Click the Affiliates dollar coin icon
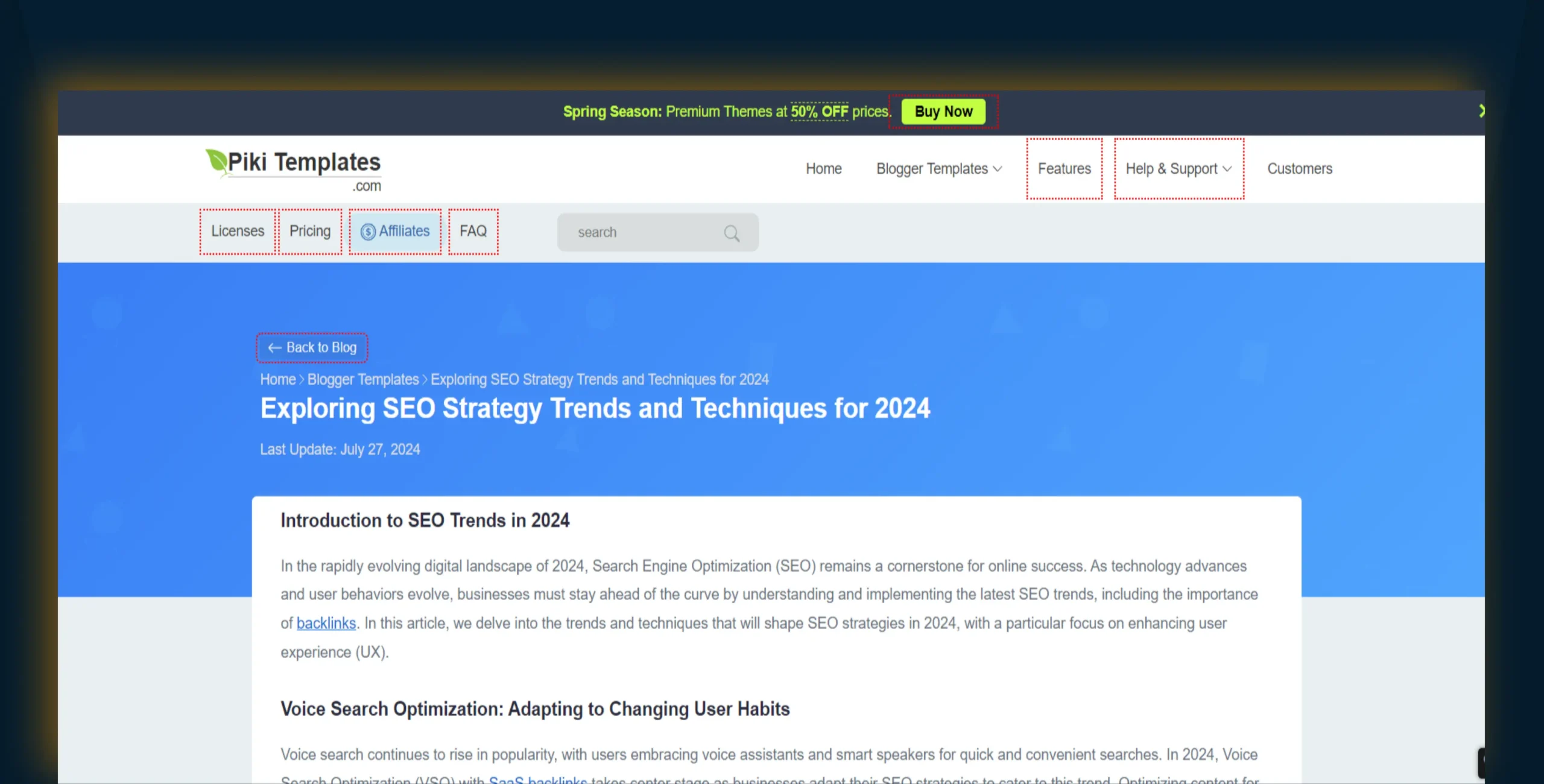 point(368,232)
